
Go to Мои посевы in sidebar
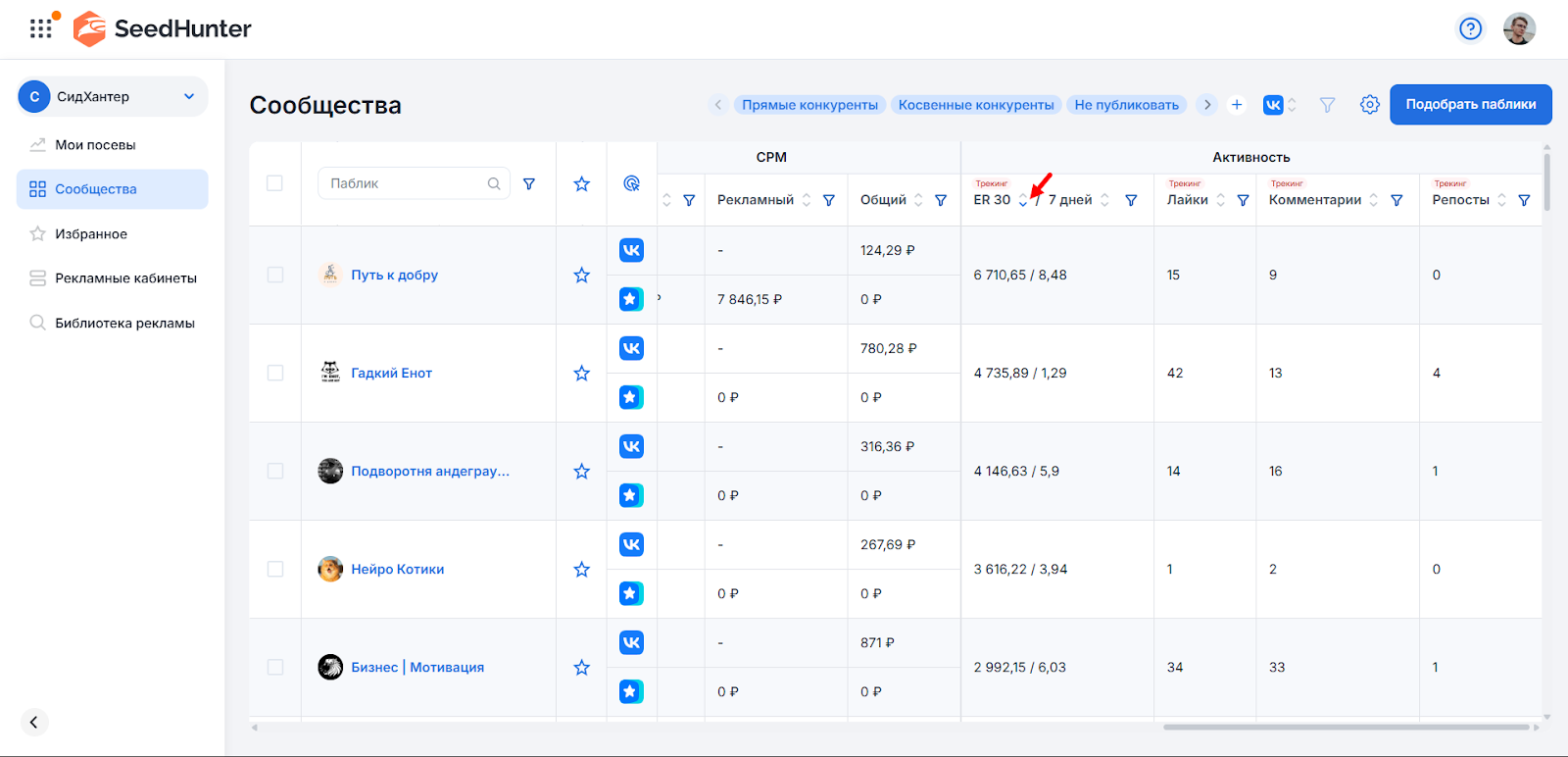coord(95,145)
